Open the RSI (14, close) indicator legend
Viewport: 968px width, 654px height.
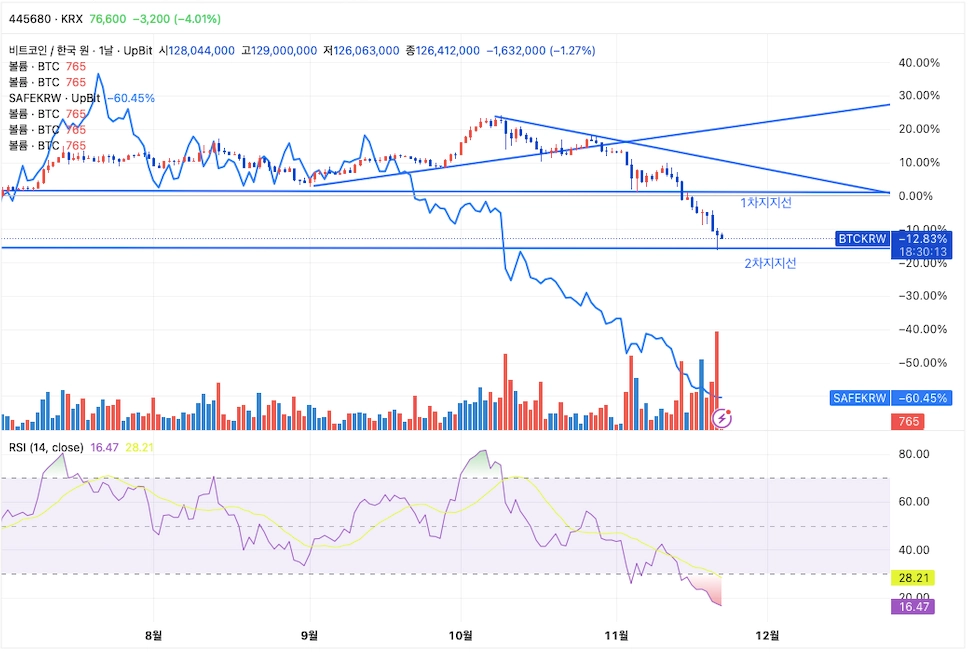(46, 447)
